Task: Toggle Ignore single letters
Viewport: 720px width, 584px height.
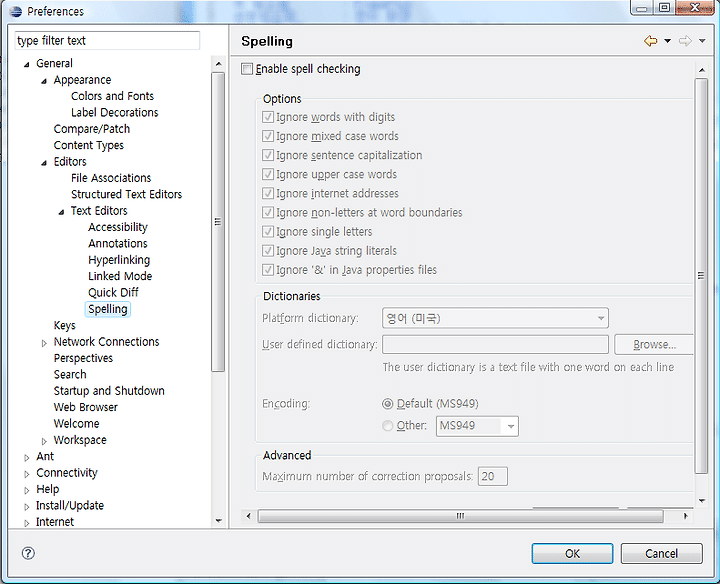Action: [x=268, y=232]
